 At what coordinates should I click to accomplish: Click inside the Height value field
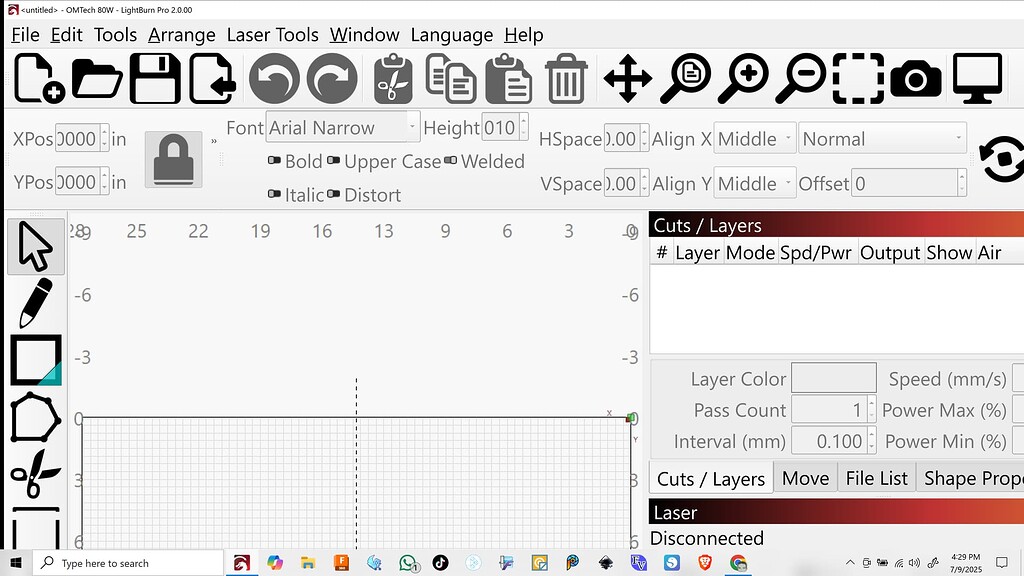coord(502,128)
